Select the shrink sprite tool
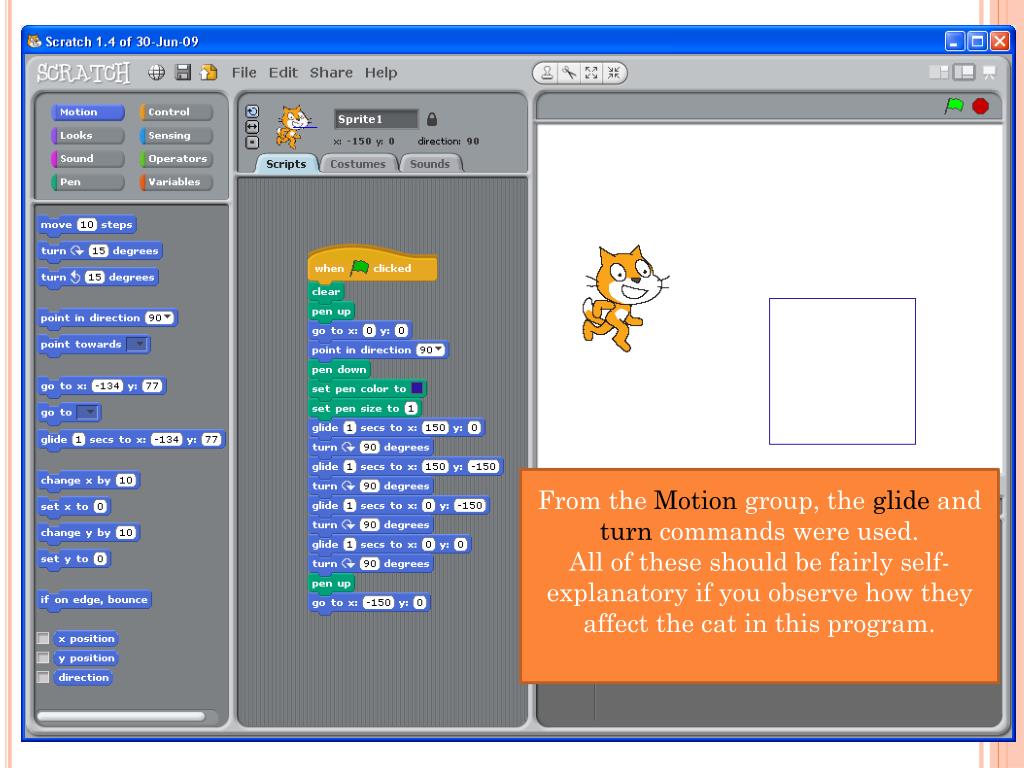The image size is (1024, 768). [613, 72]
